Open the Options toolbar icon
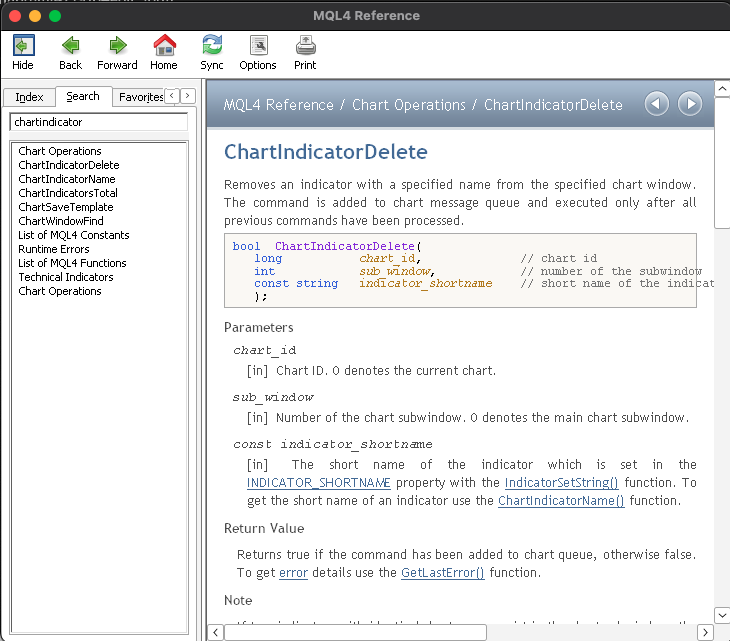 258,52
